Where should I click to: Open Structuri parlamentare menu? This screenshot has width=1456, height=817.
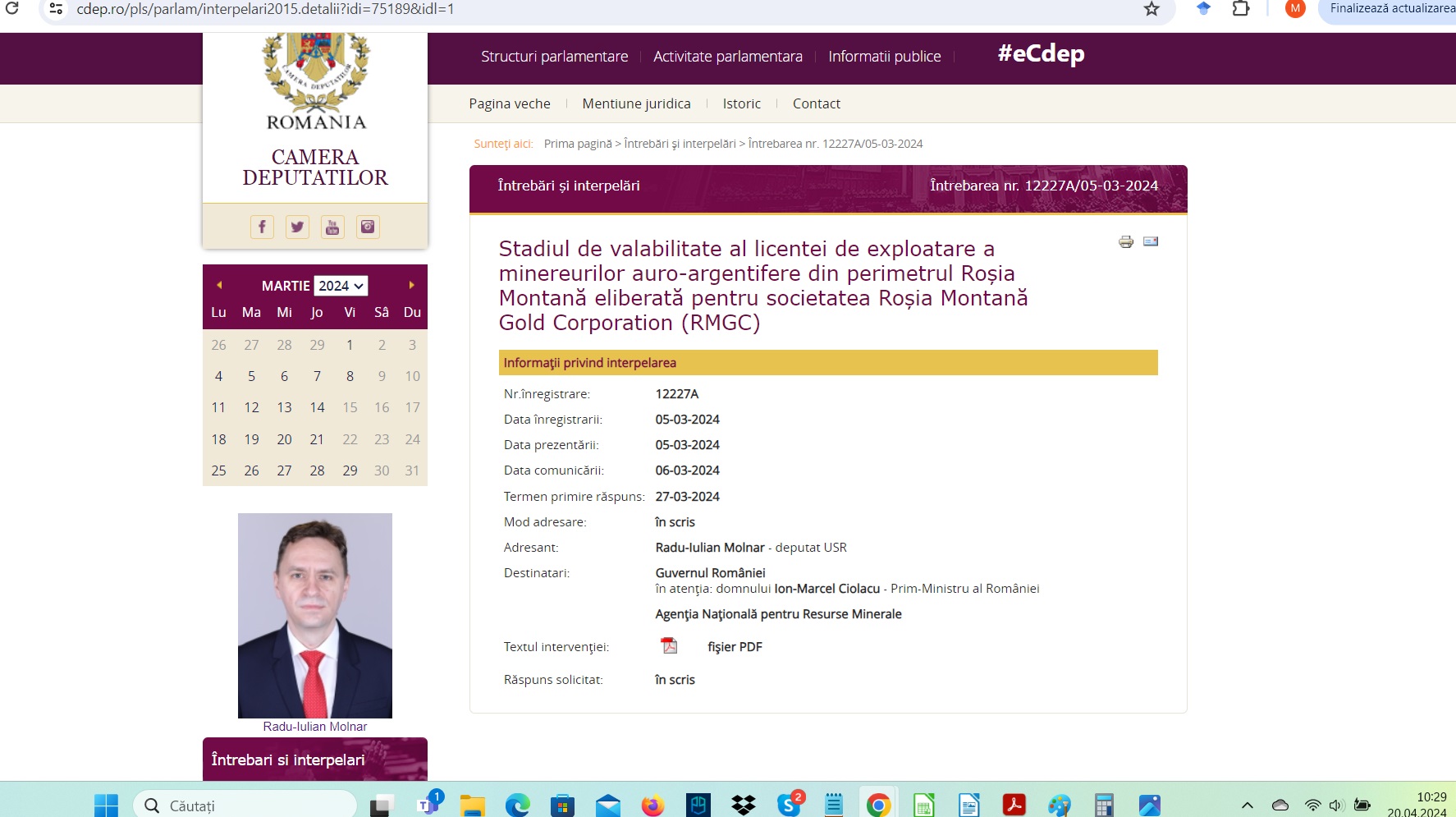point(554,57)
